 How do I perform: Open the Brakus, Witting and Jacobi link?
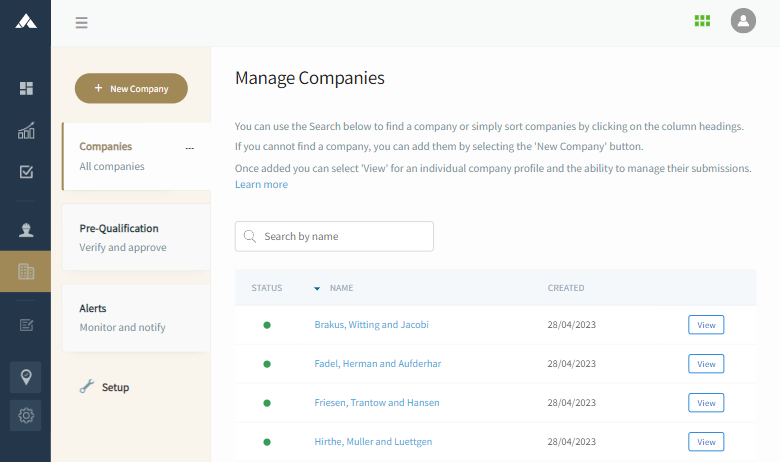click(372, 325)
